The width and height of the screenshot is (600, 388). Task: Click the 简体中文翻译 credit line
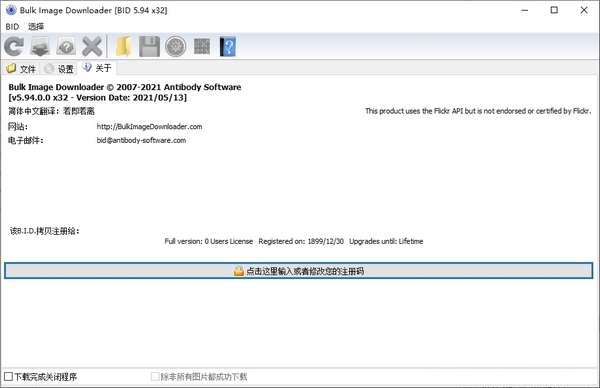pos(51,111)
